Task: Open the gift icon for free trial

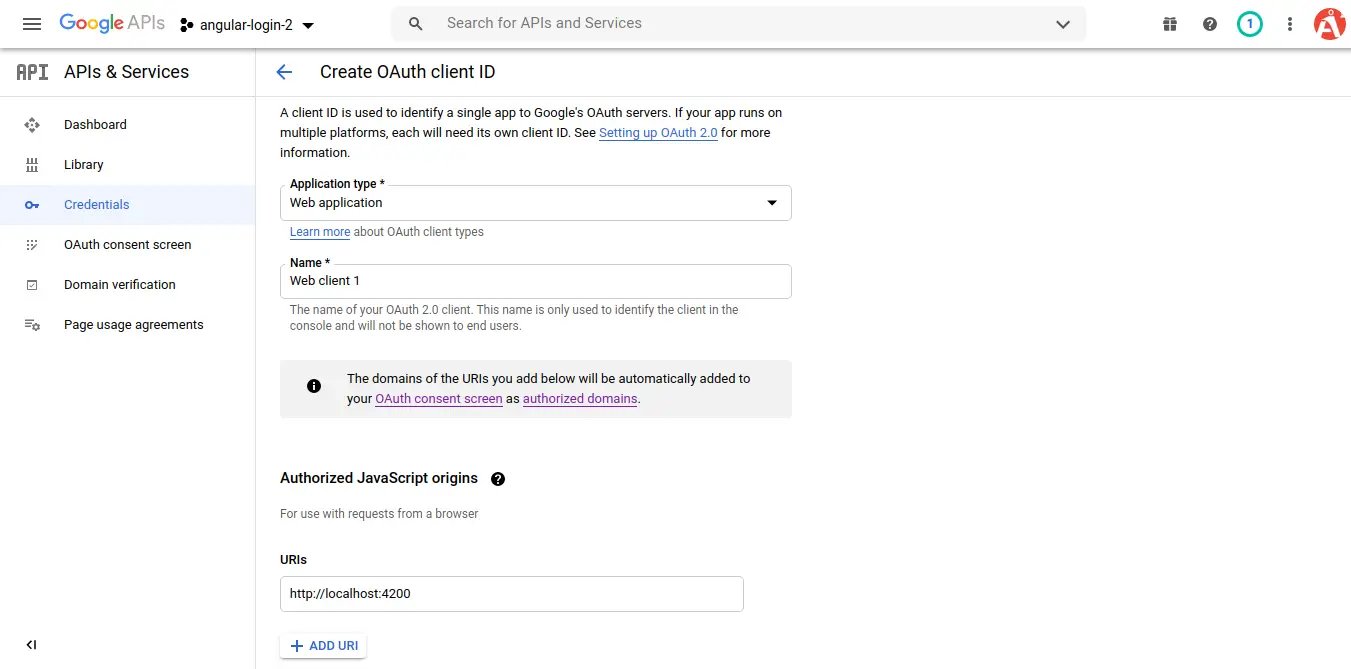Action: [x=1170, y=24]
